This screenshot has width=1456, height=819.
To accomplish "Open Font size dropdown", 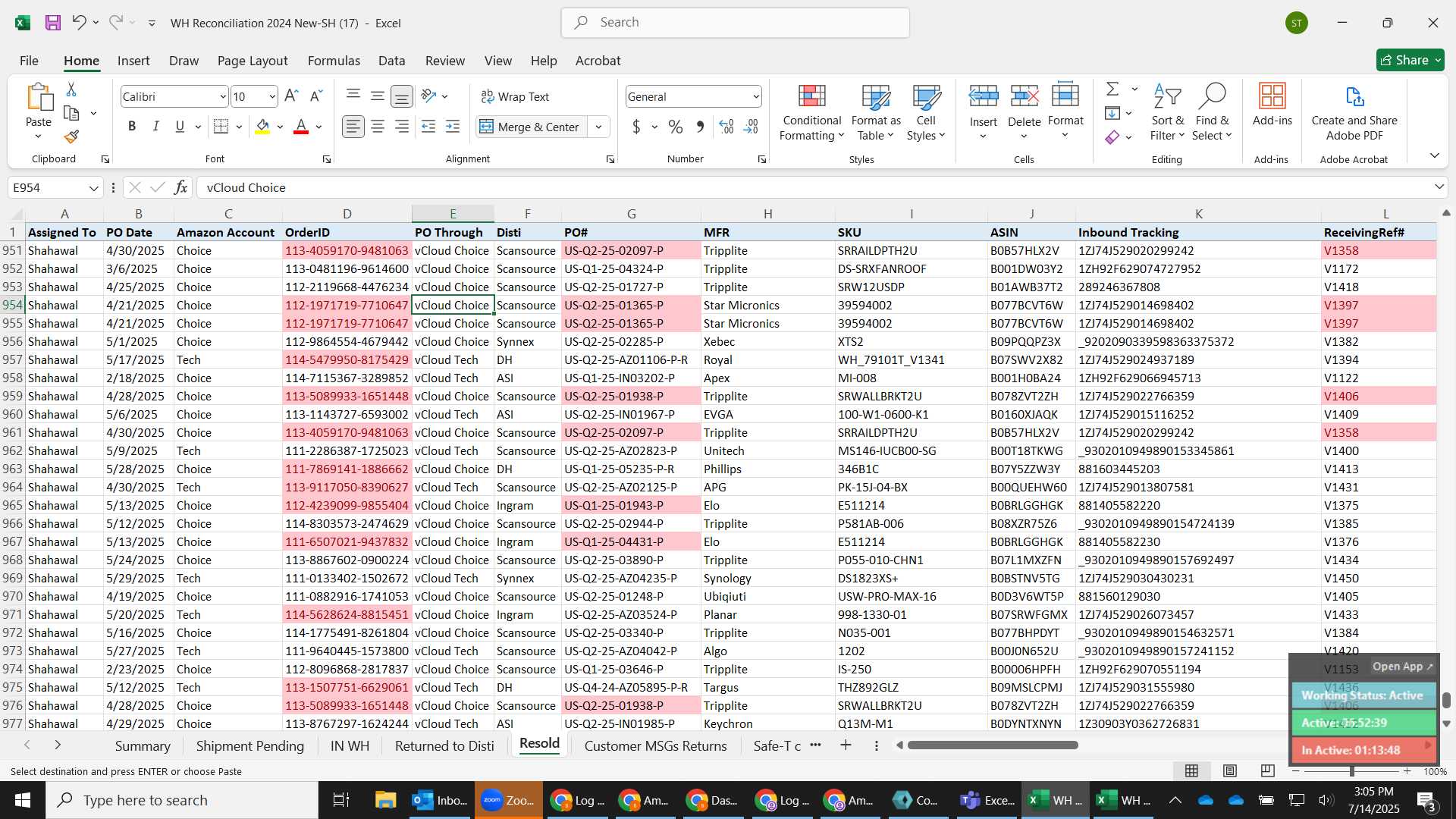I will (x=272, y=96).
